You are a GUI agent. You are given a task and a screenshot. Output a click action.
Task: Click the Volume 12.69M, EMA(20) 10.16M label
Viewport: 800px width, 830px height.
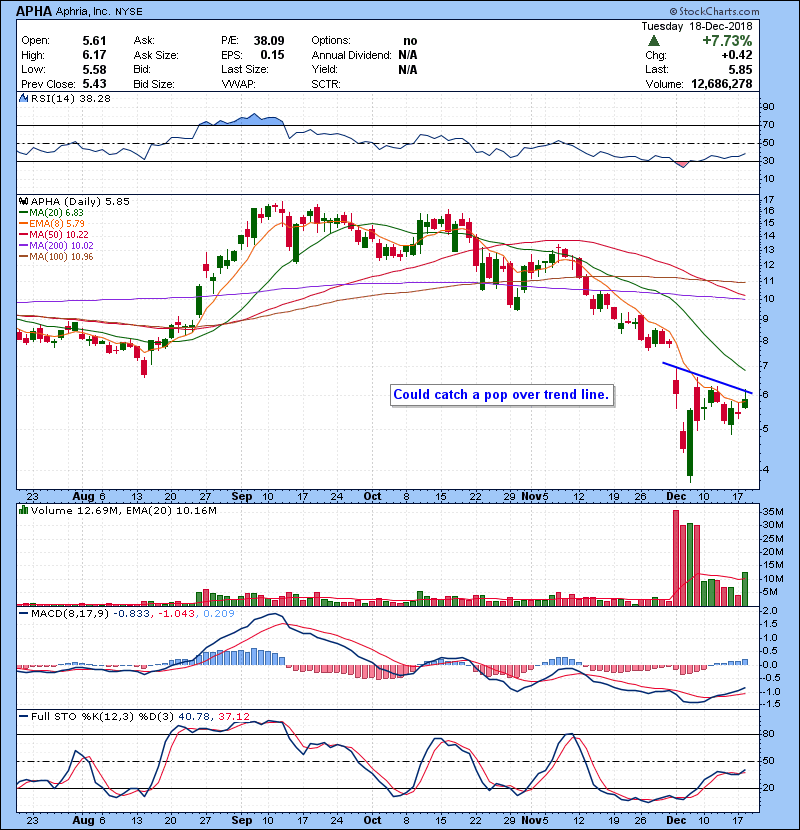[123, 511]
